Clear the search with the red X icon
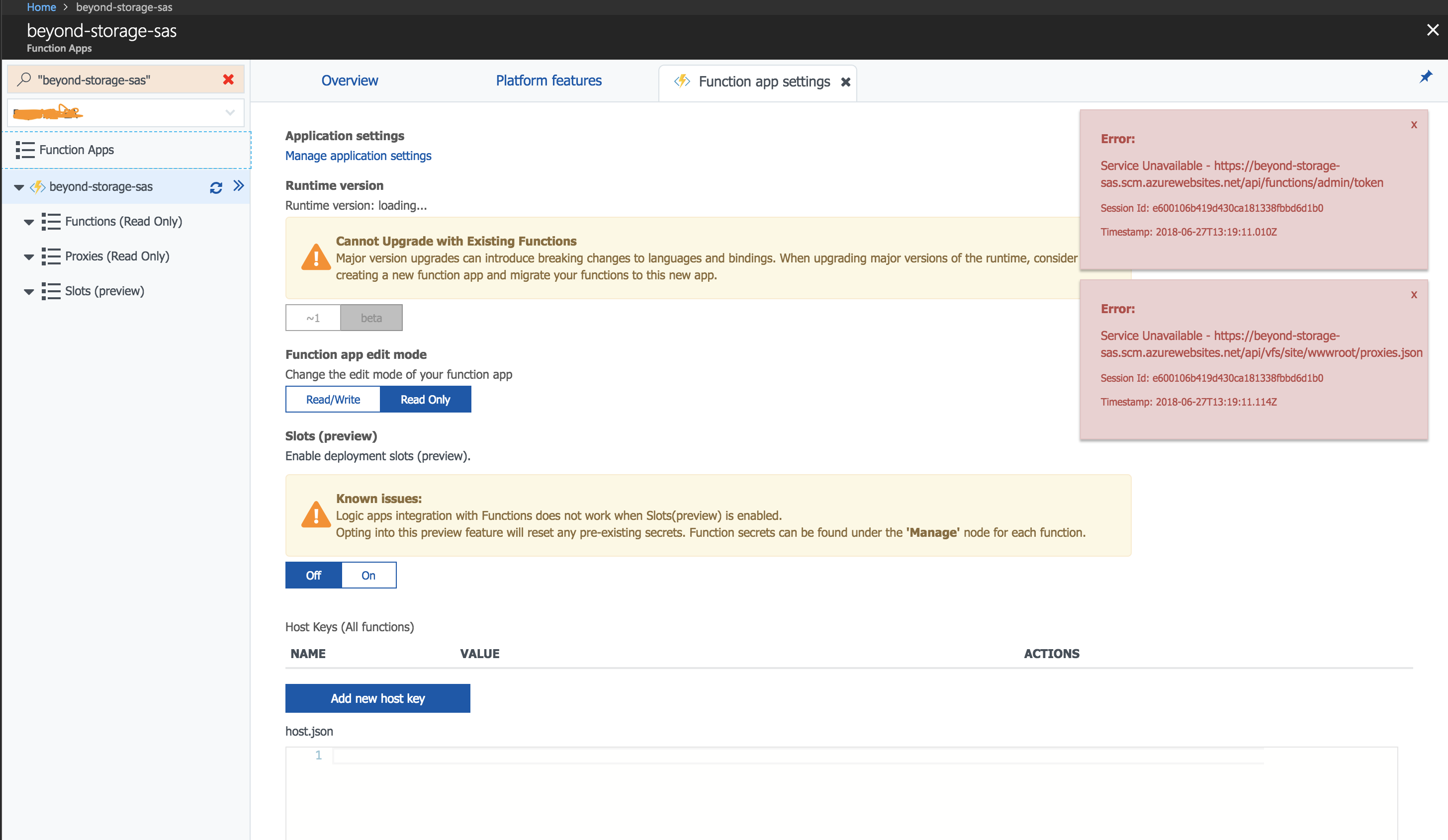The width and height of the screenshot is (1448, 840). click(229, 80)
